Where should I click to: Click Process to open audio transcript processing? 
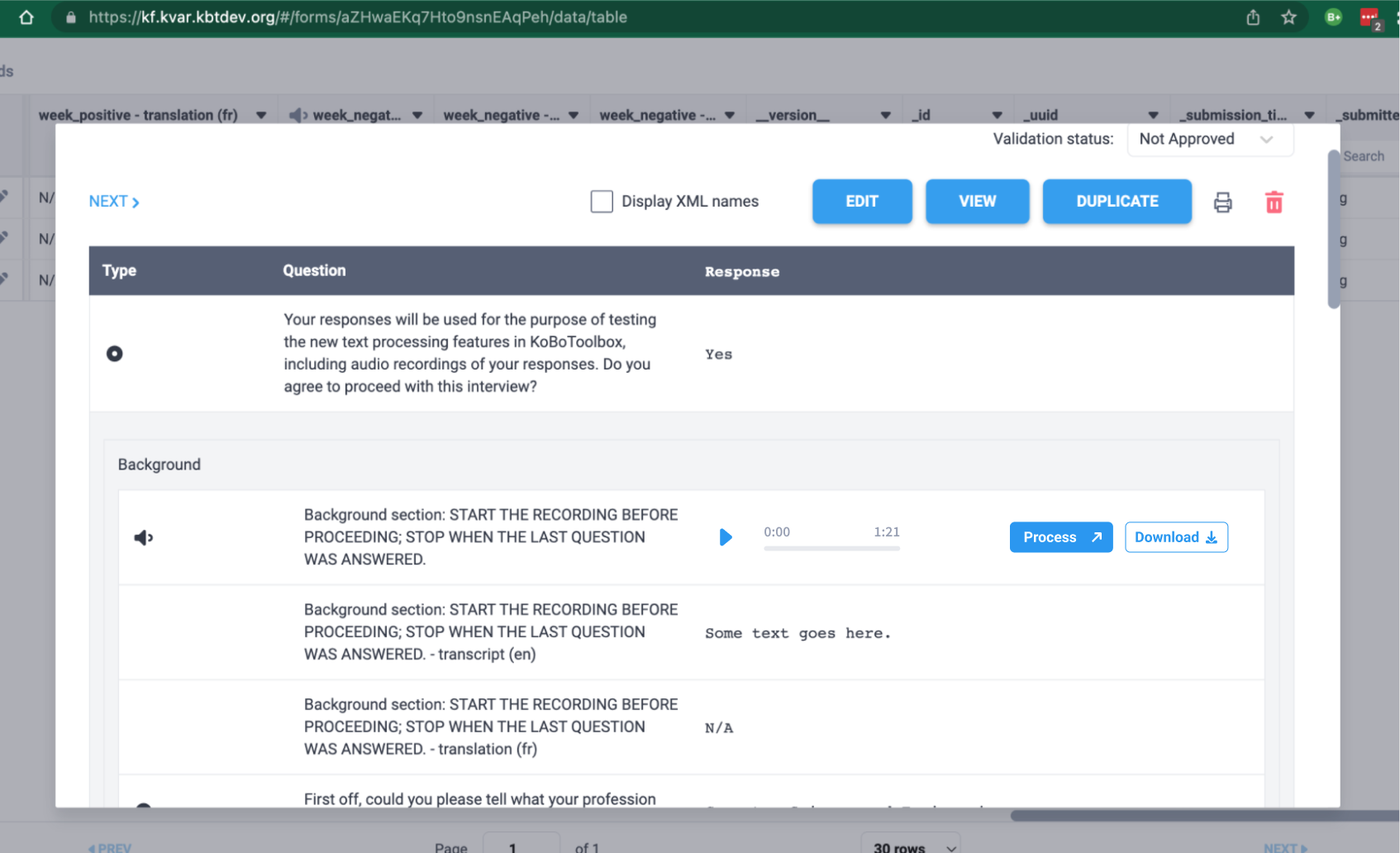click(1060, 536)
